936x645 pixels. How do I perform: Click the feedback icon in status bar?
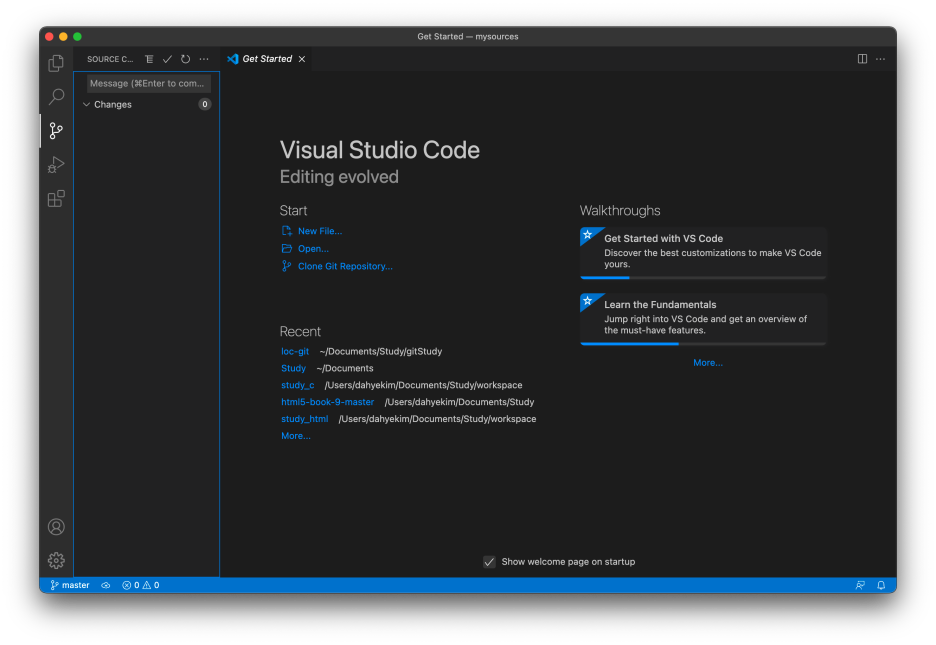coord(860,585)
